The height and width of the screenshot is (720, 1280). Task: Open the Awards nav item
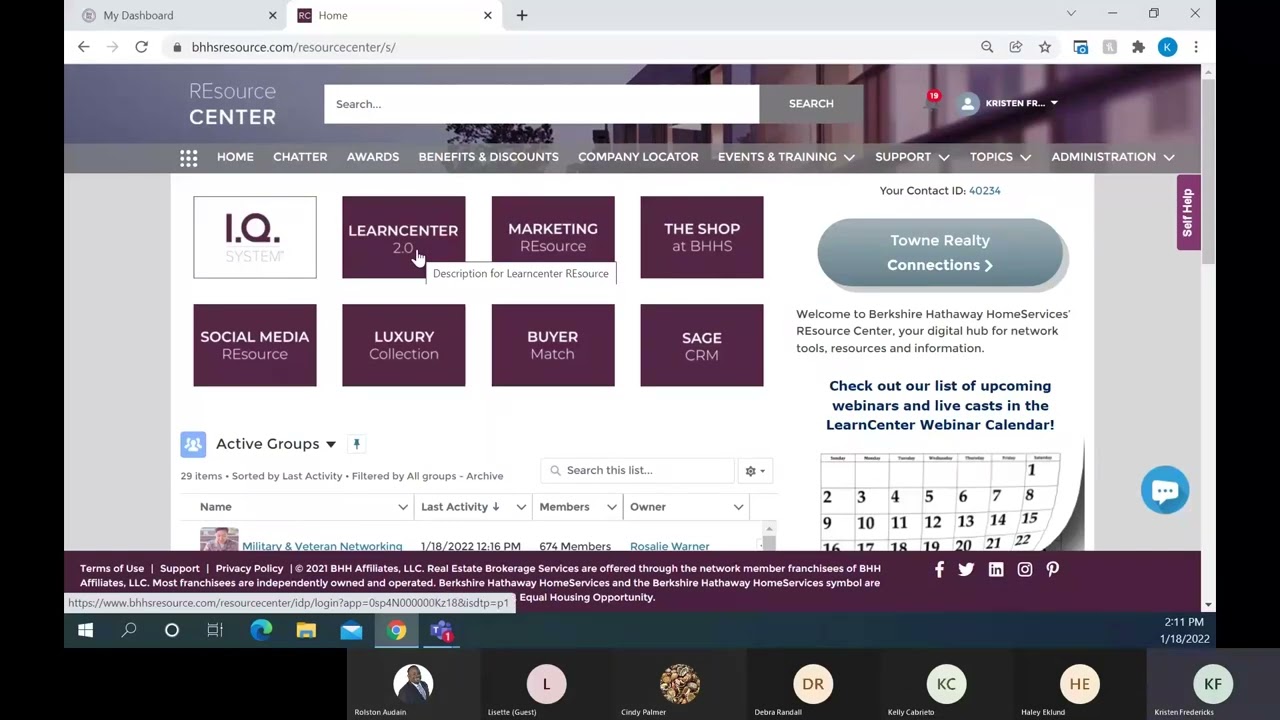[x=373, y=157]
